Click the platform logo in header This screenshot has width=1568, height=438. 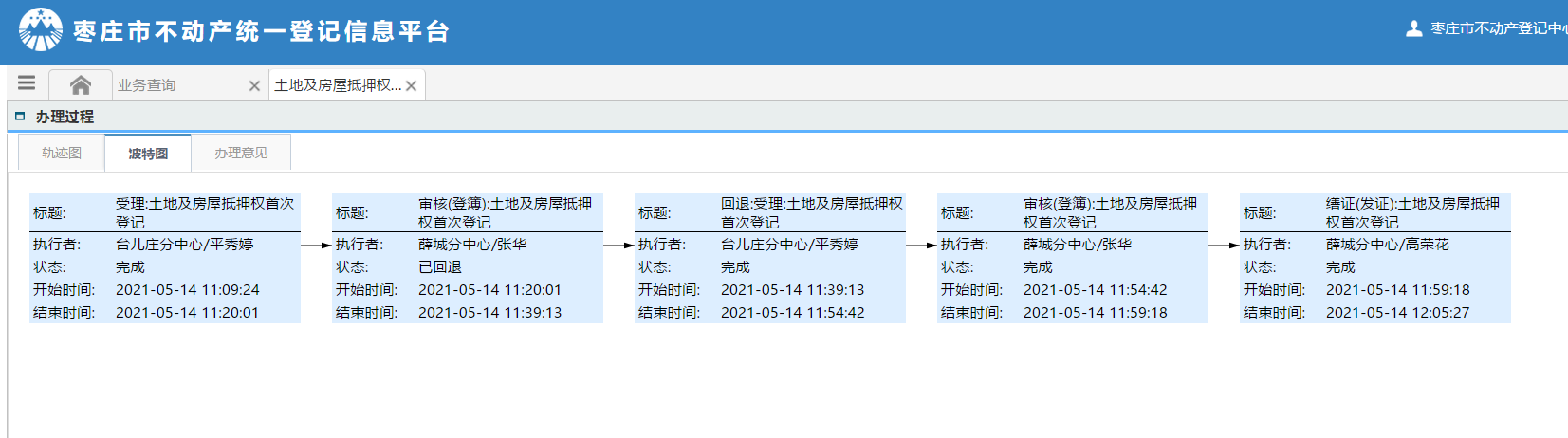[40, 30]
